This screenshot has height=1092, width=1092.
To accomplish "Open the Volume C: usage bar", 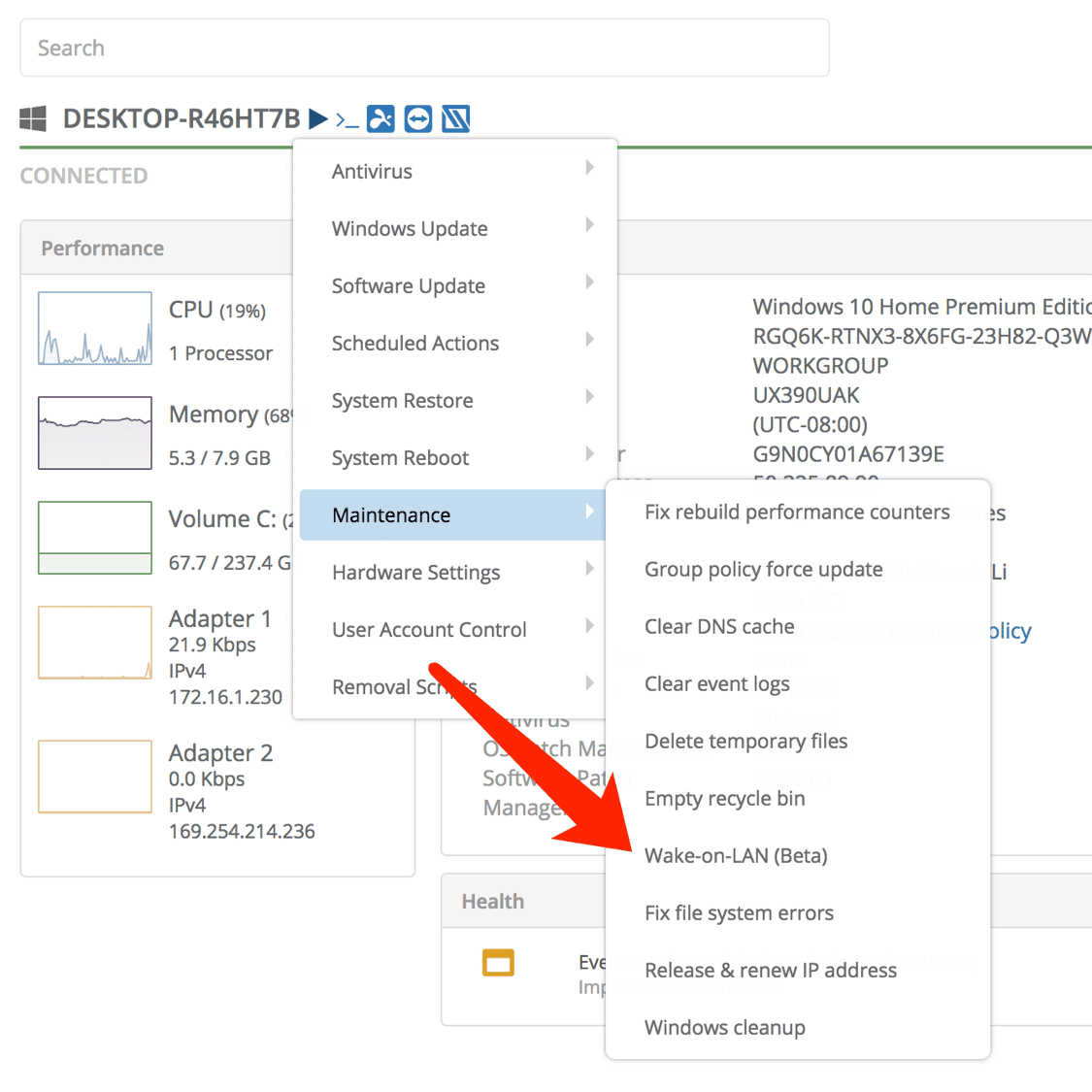I will coord(95,538).
